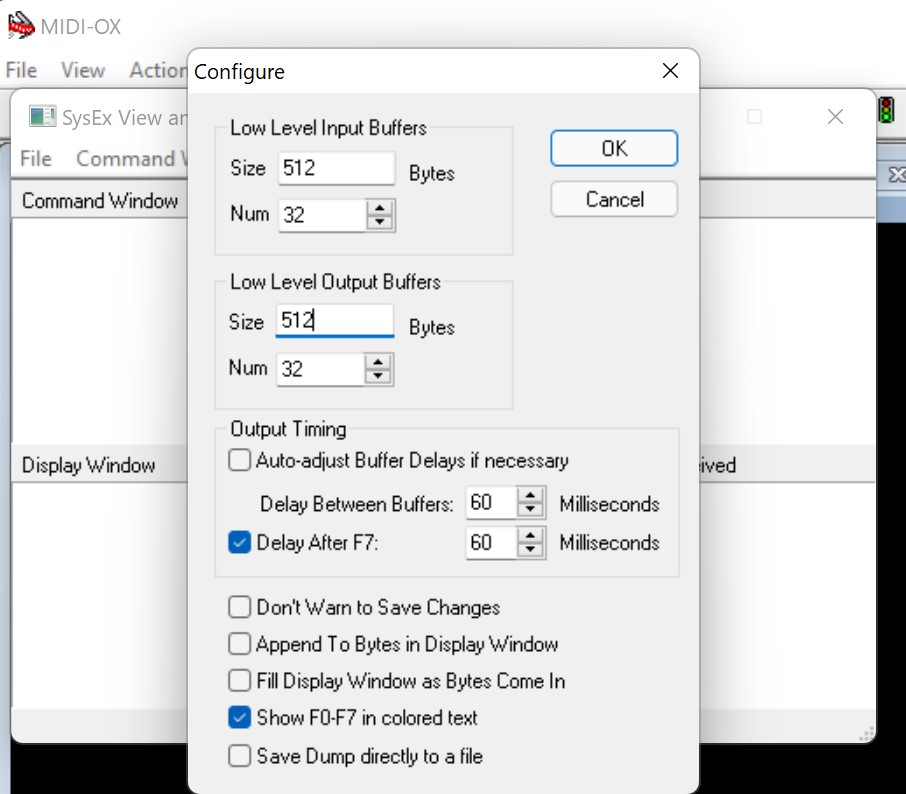Enable Auto-adjust Buffer Delays if necessary
The image size is (906, 794).
pos(240,461)
